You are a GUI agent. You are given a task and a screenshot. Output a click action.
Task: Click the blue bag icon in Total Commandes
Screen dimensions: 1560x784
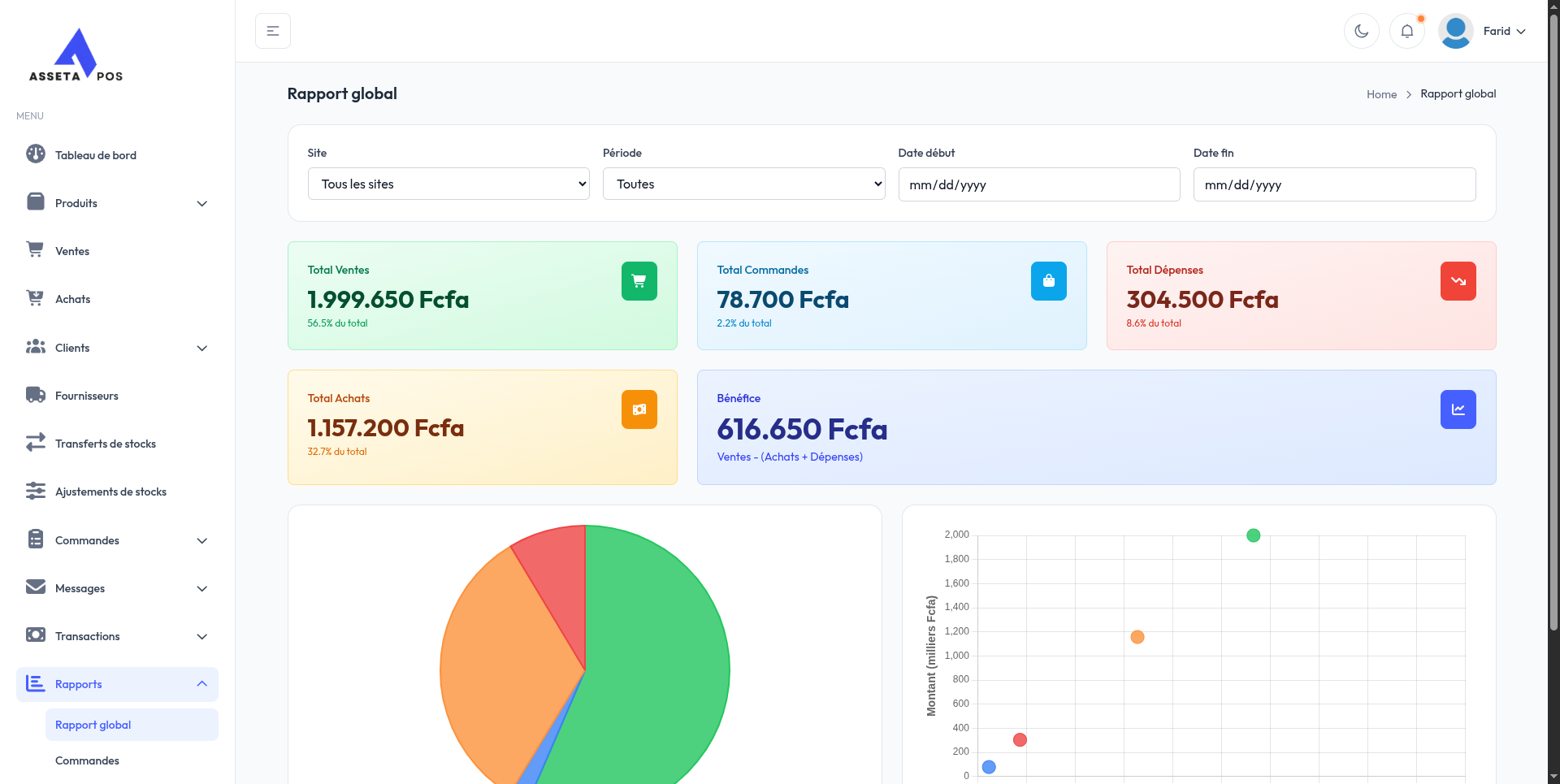[1048, 281]
